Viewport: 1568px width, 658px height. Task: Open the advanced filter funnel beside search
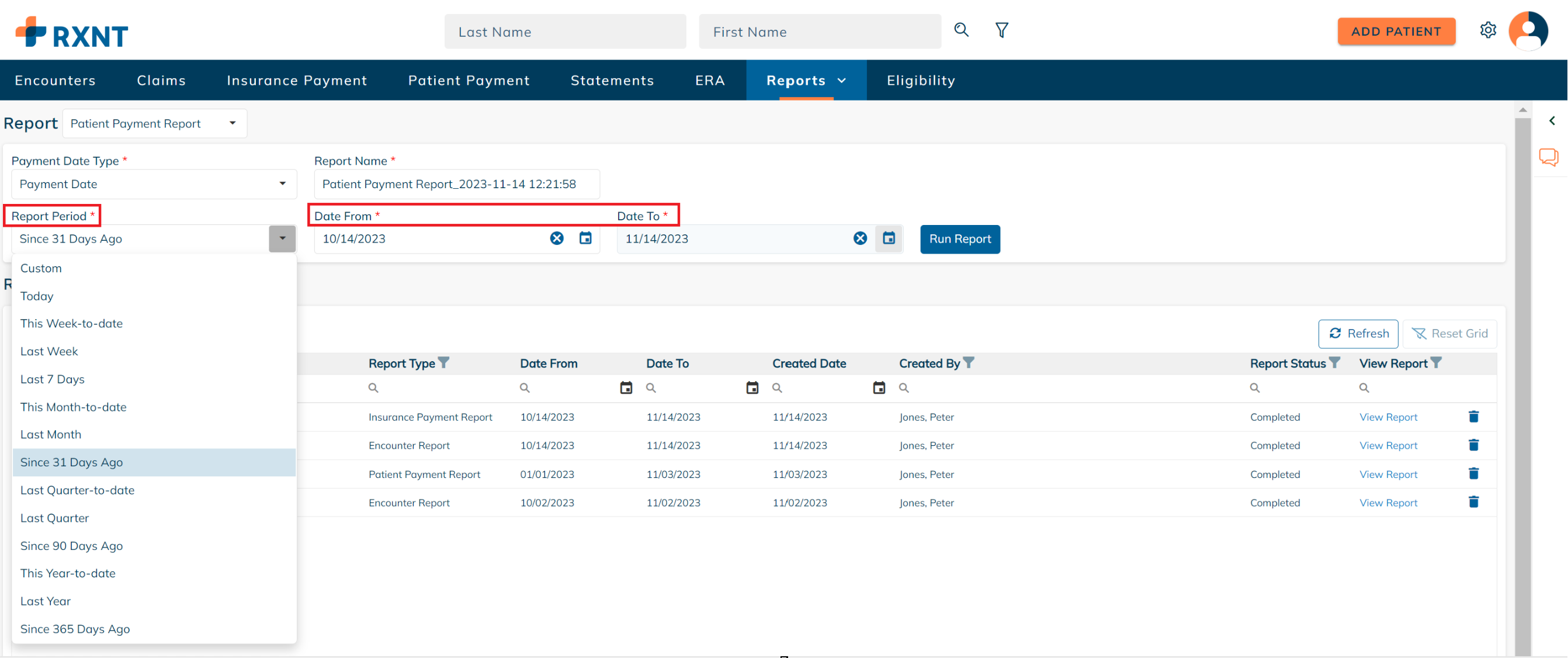1001,29
